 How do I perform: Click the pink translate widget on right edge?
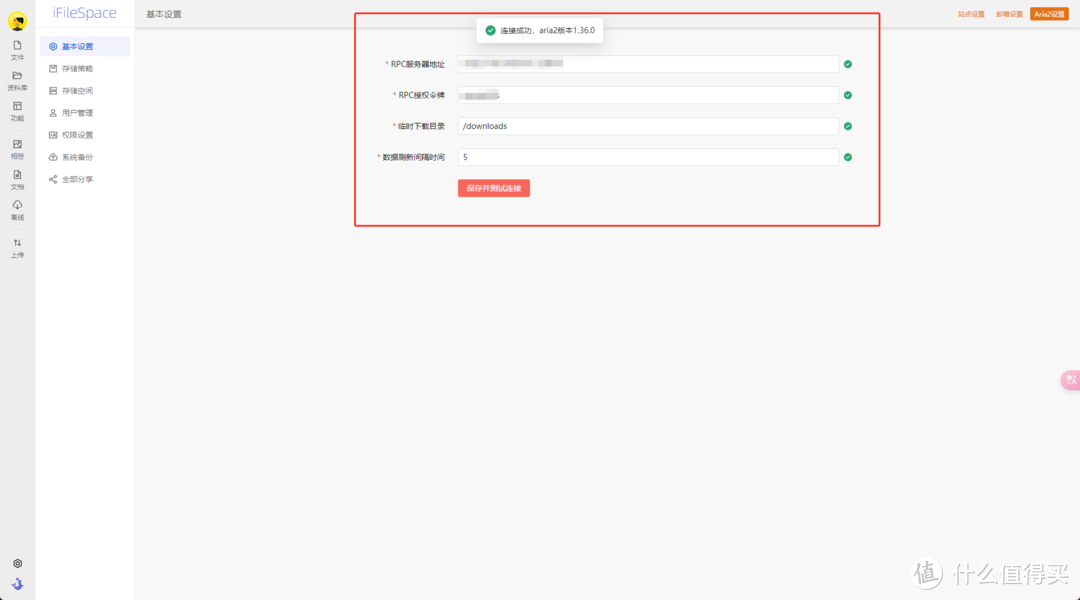[x=1070, y=380]
